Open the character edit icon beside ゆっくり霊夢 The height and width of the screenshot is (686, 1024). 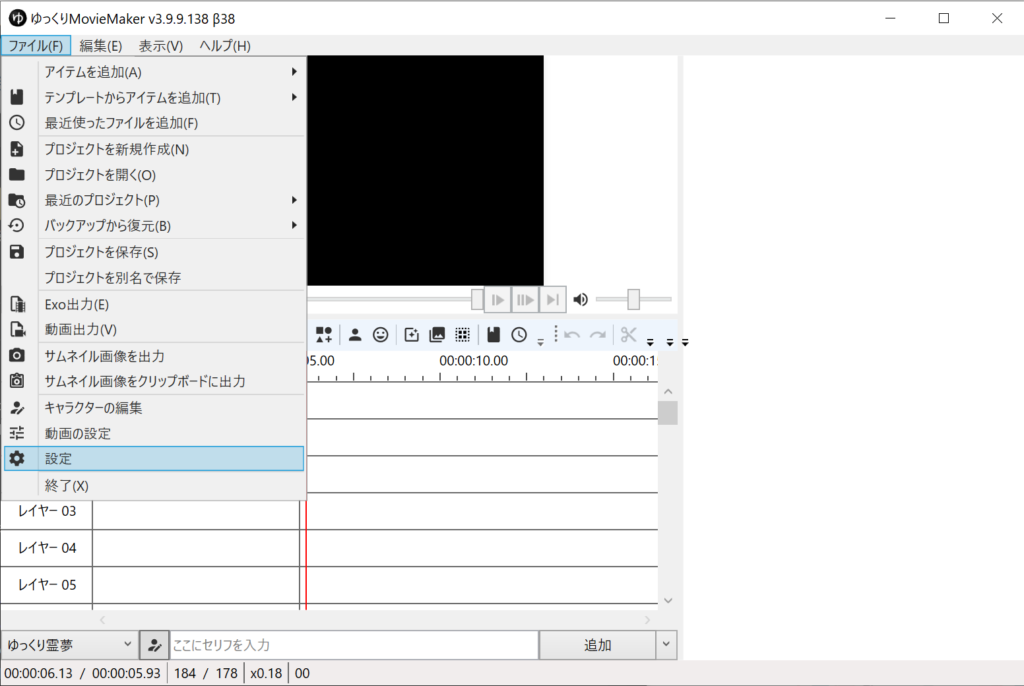click(155, 645)
